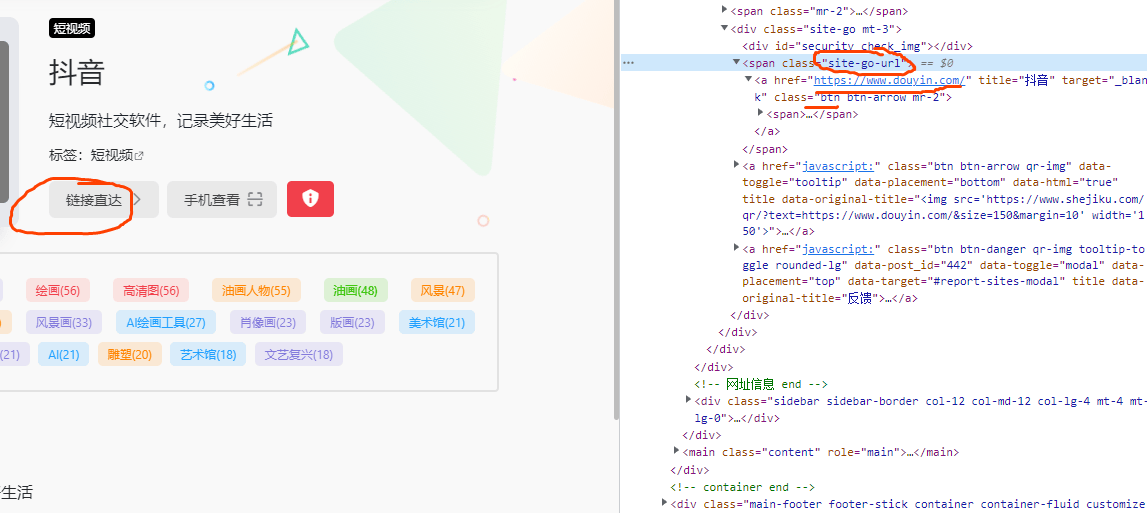This screenshot has width=1147, height=513.
Task: Select the 文艺复兴(18) tag
Action: pos(298,354)
